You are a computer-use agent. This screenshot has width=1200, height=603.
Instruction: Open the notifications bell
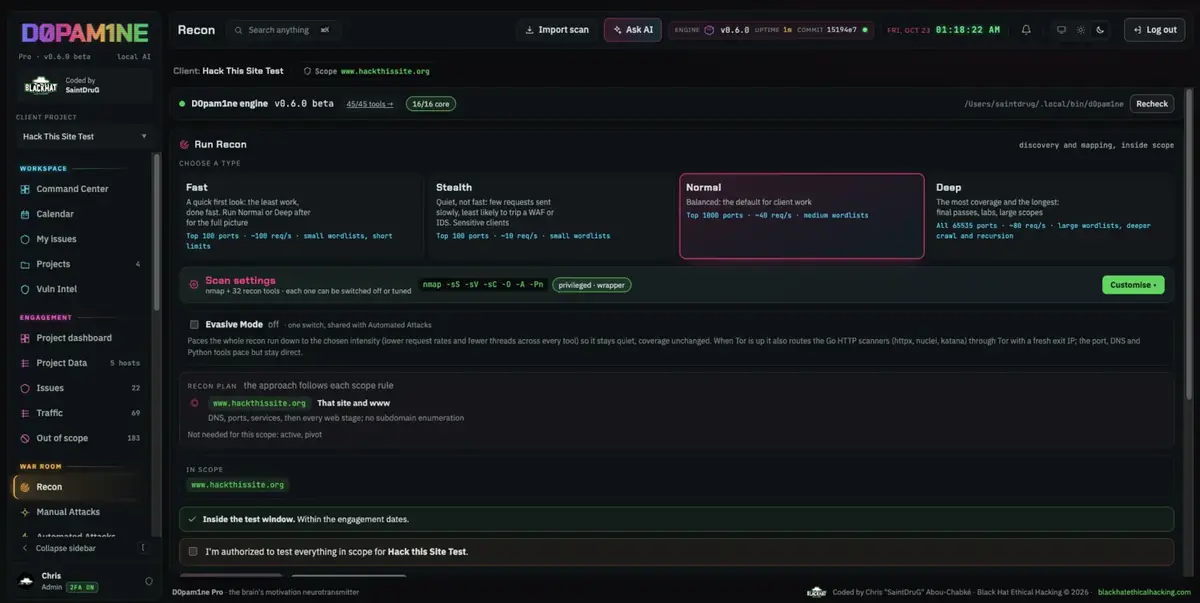pos(1026,30)
